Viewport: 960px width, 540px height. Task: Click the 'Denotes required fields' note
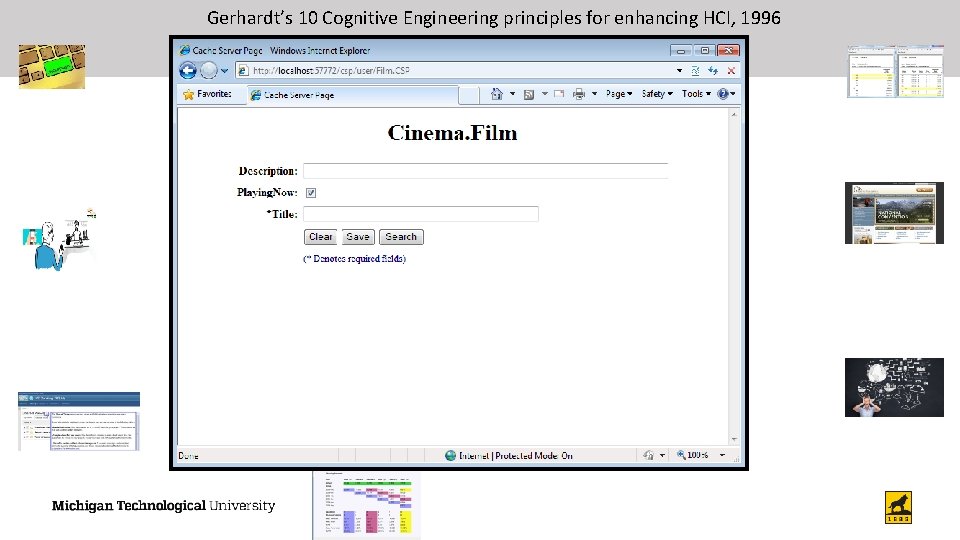click(x=354, y=259)
